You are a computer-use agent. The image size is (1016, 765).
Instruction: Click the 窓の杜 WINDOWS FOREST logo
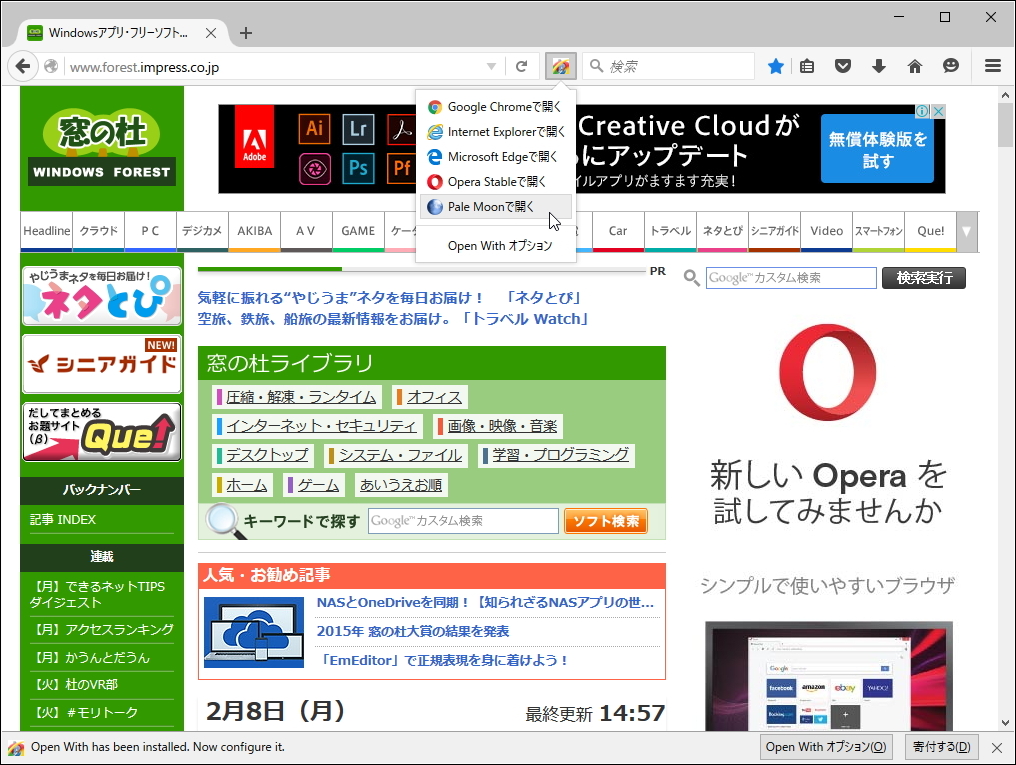[x=100, y=148]
